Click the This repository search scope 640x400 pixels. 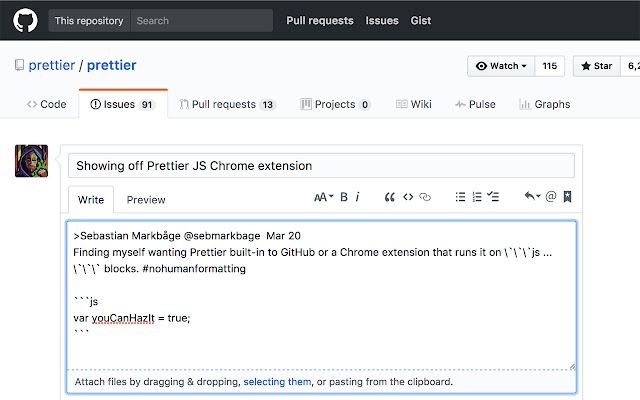click(x=89, y=20)
